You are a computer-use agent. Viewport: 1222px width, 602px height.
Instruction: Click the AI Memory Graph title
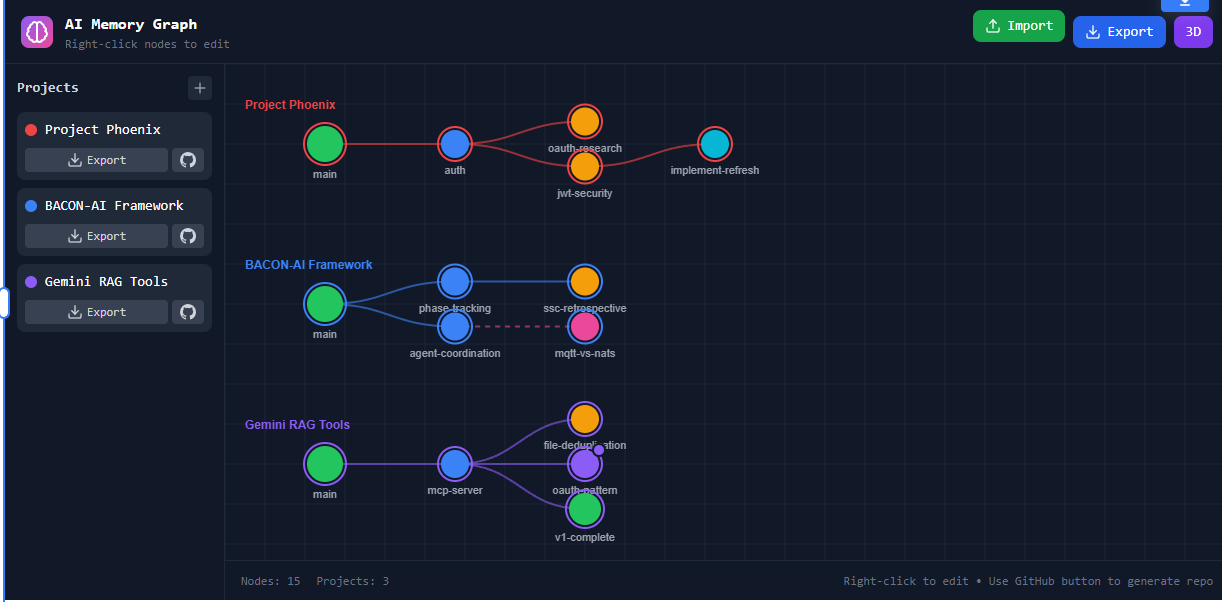coord(131,24)
